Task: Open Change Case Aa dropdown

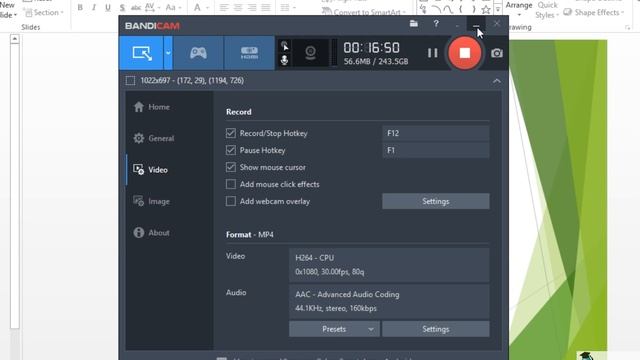Action: (x=173, y=7)
